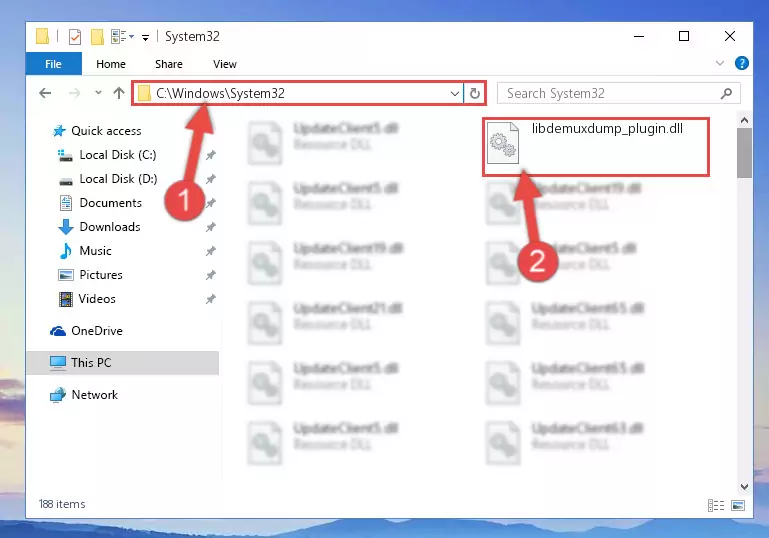Open Documents in the sidebar
Image resolution: width=769 pixels, height=538 pixels.
(110, 203)
